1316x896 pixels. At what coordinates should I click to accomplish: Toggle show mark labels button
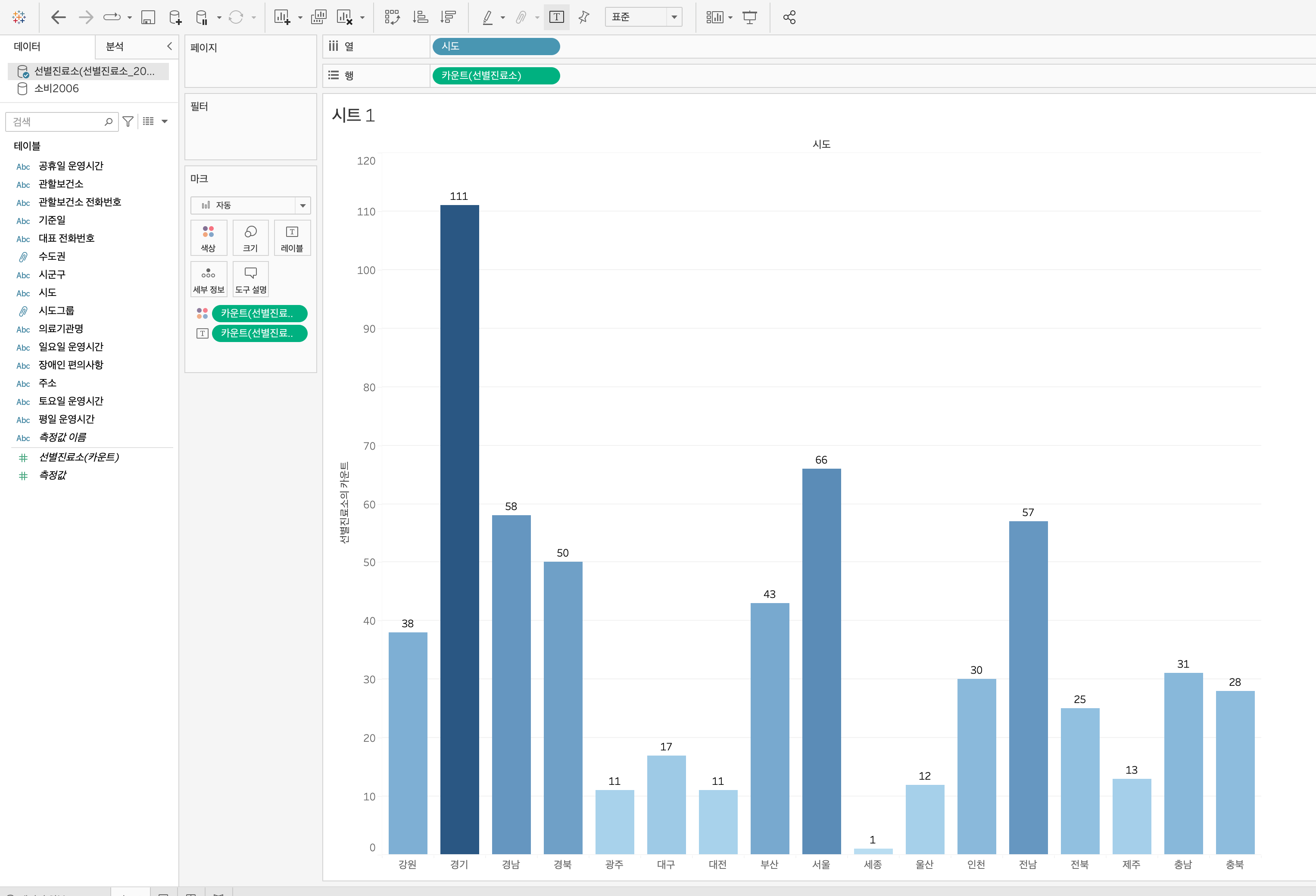(557, 18)
